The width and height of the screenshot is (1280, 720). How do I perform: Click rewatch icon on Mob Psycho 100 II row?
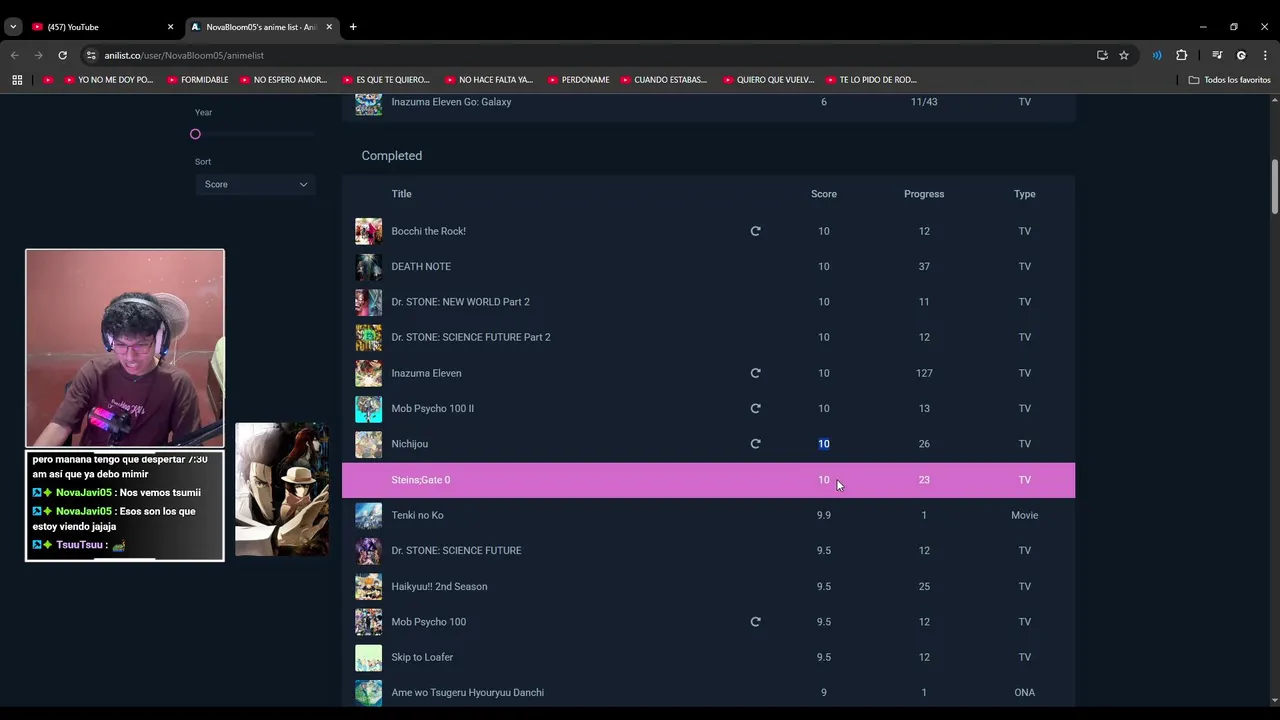(x=755, y=408)
